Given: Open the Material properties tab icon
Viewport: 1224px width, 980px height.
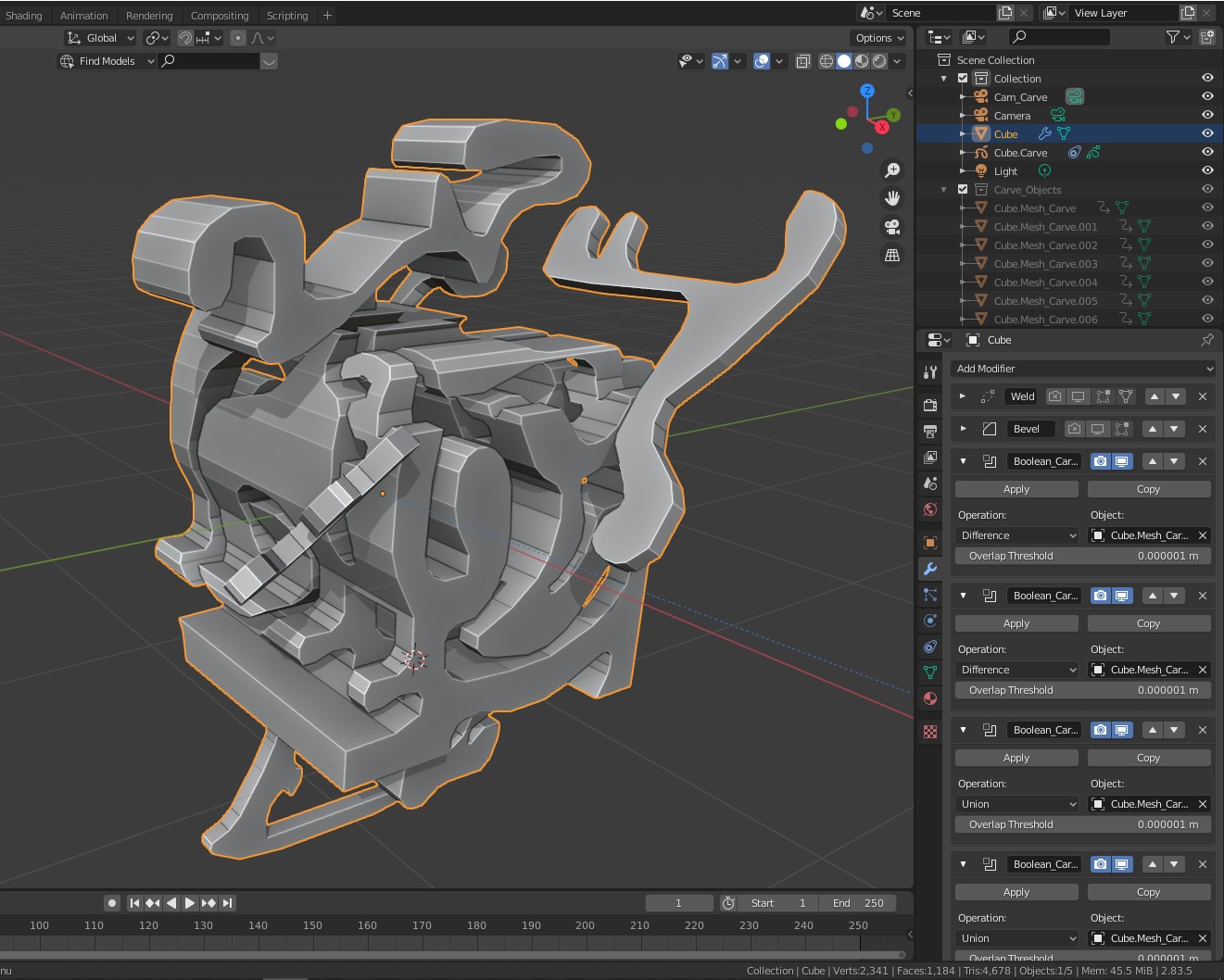Looking at the screenshot, I should [930, 698].
